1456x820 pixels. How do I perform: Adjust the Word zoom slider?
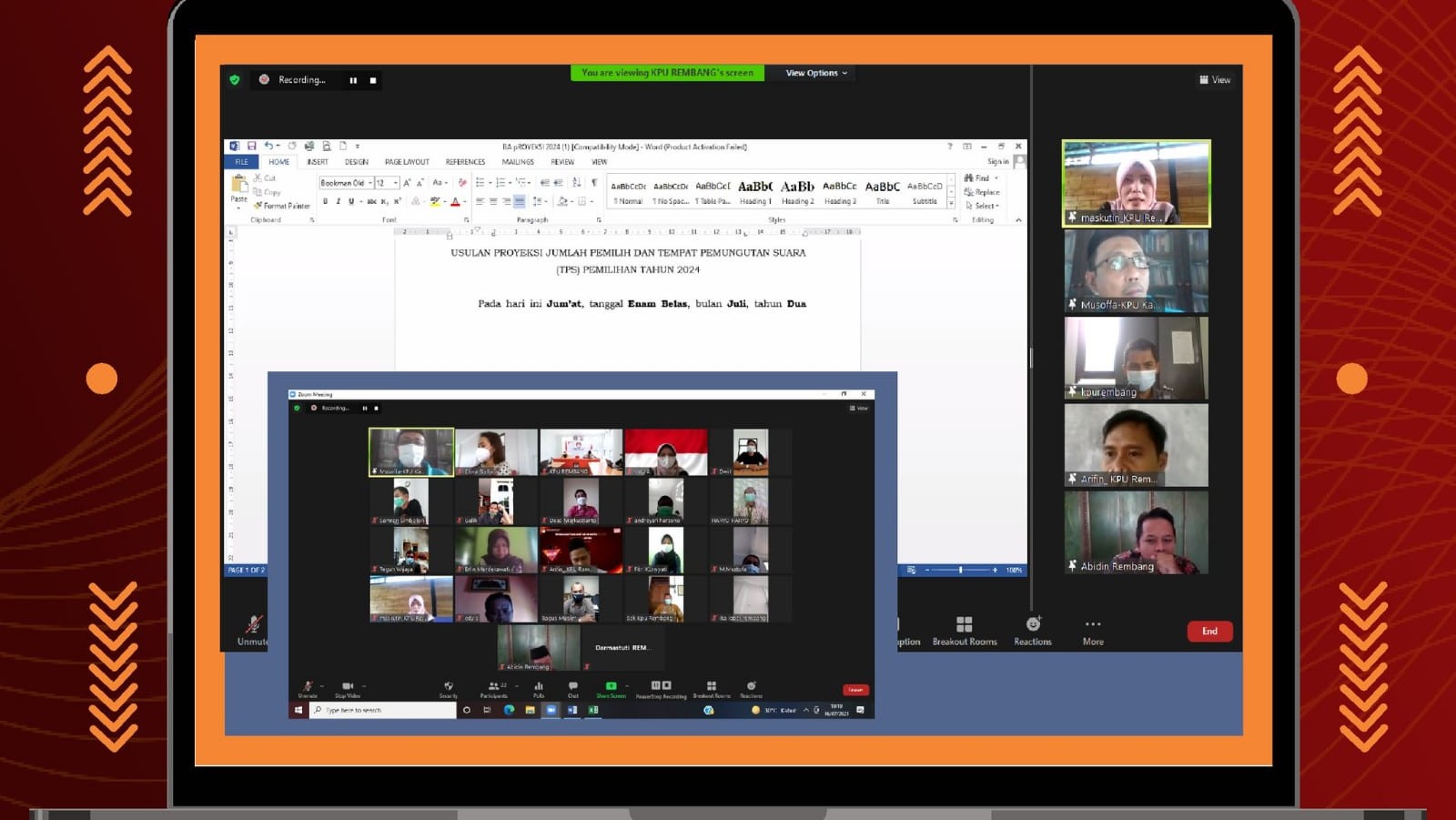click(961, 570)
